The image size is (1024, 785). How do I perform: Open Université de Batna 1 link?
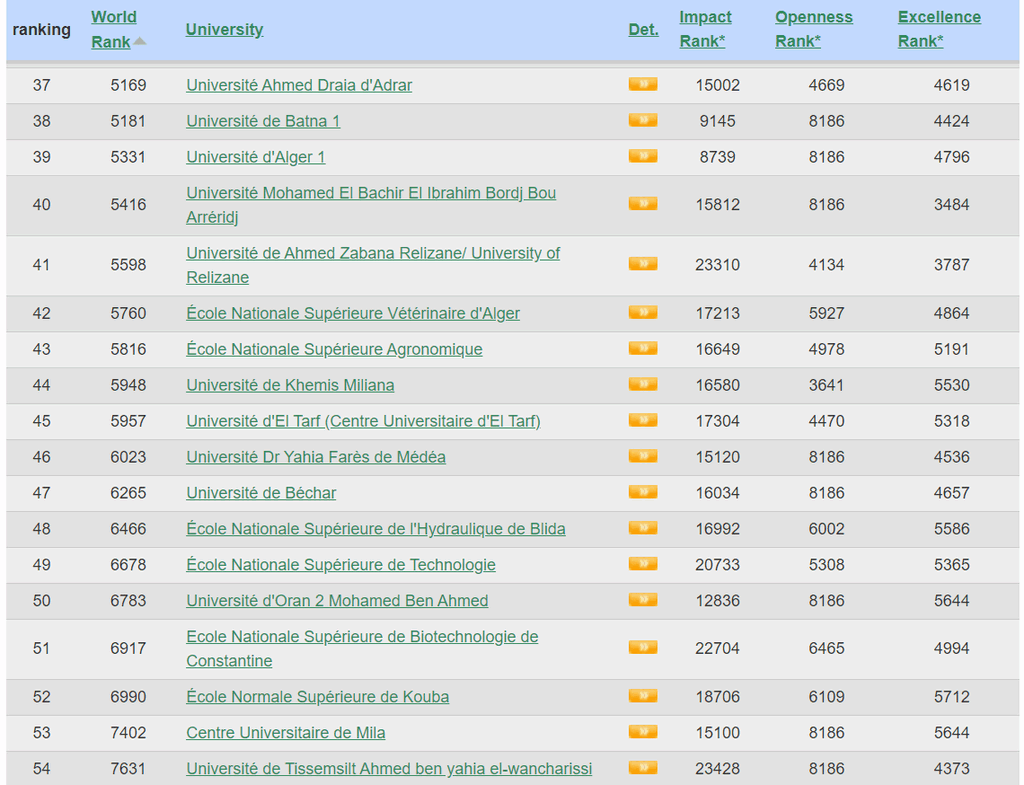pos(263,121)
